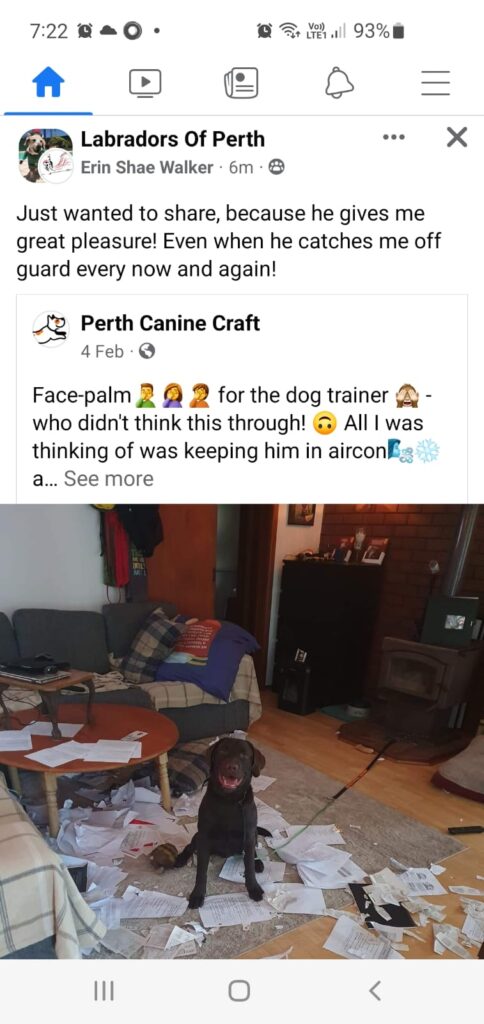The image size is (484, 1024).
Task: Open the Perth Canine Craft page
Action: coord(170,323)
